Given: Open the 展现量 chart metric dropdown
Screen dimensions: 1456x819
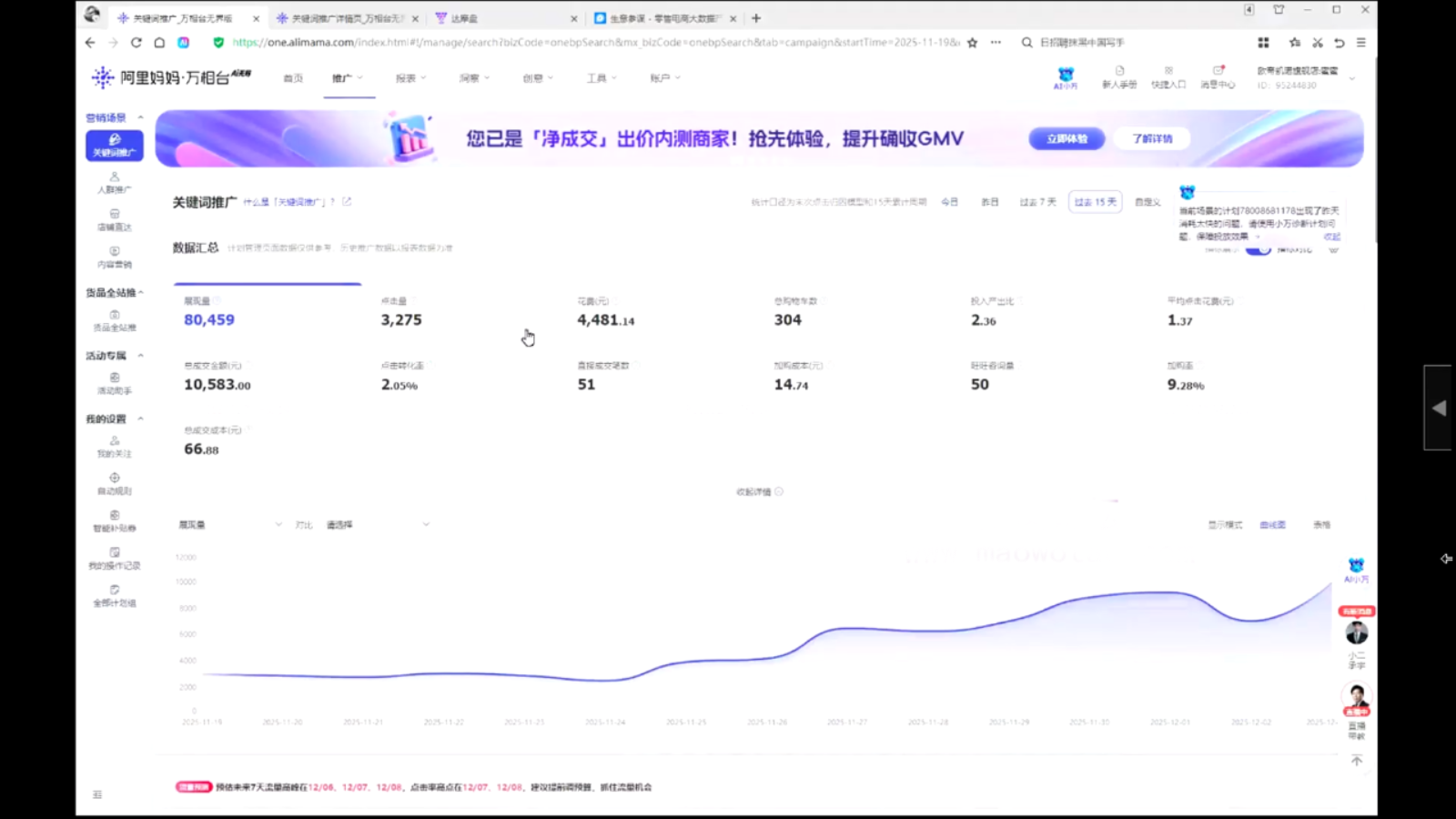Looking at the screenshot, I should point(230,525).
